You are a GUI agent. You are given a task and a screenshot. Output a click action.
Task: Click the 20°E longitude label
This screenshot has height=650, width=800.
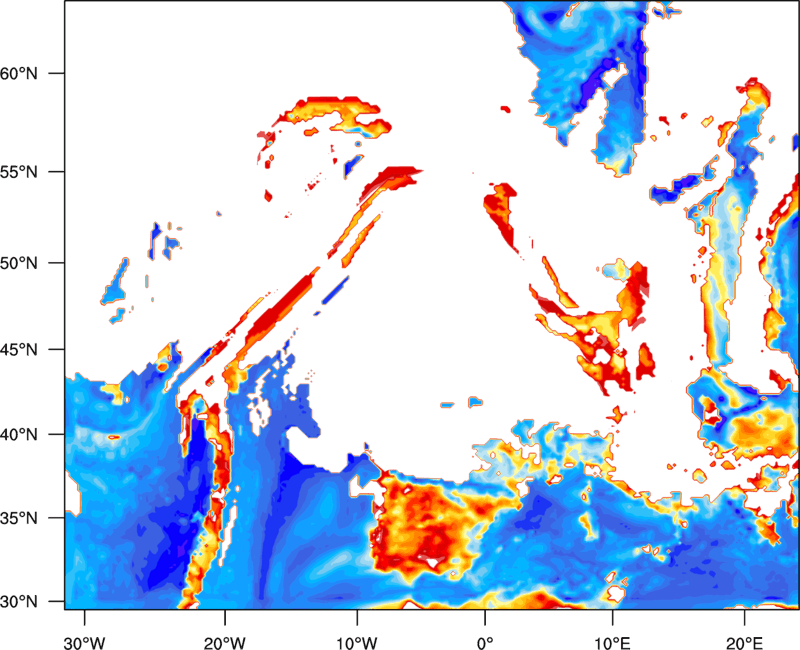744,643
